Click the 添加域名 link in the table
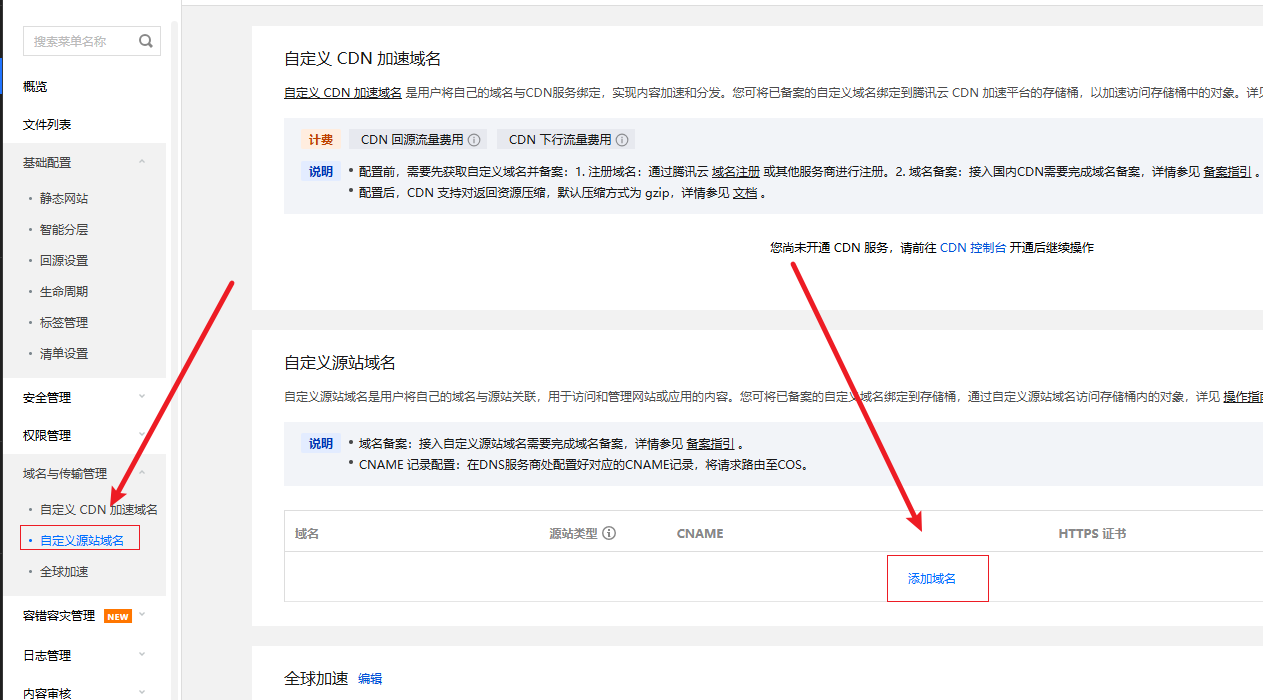This screenshot has width=1263, height=700. coord(932,579)
